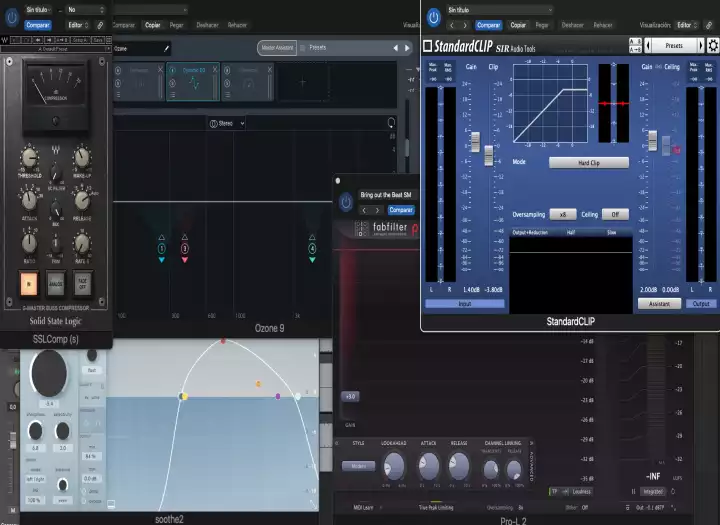Toggle SSLComp plugin power button
The height and width of the screenshot is (525, 720).
point(12,17)
